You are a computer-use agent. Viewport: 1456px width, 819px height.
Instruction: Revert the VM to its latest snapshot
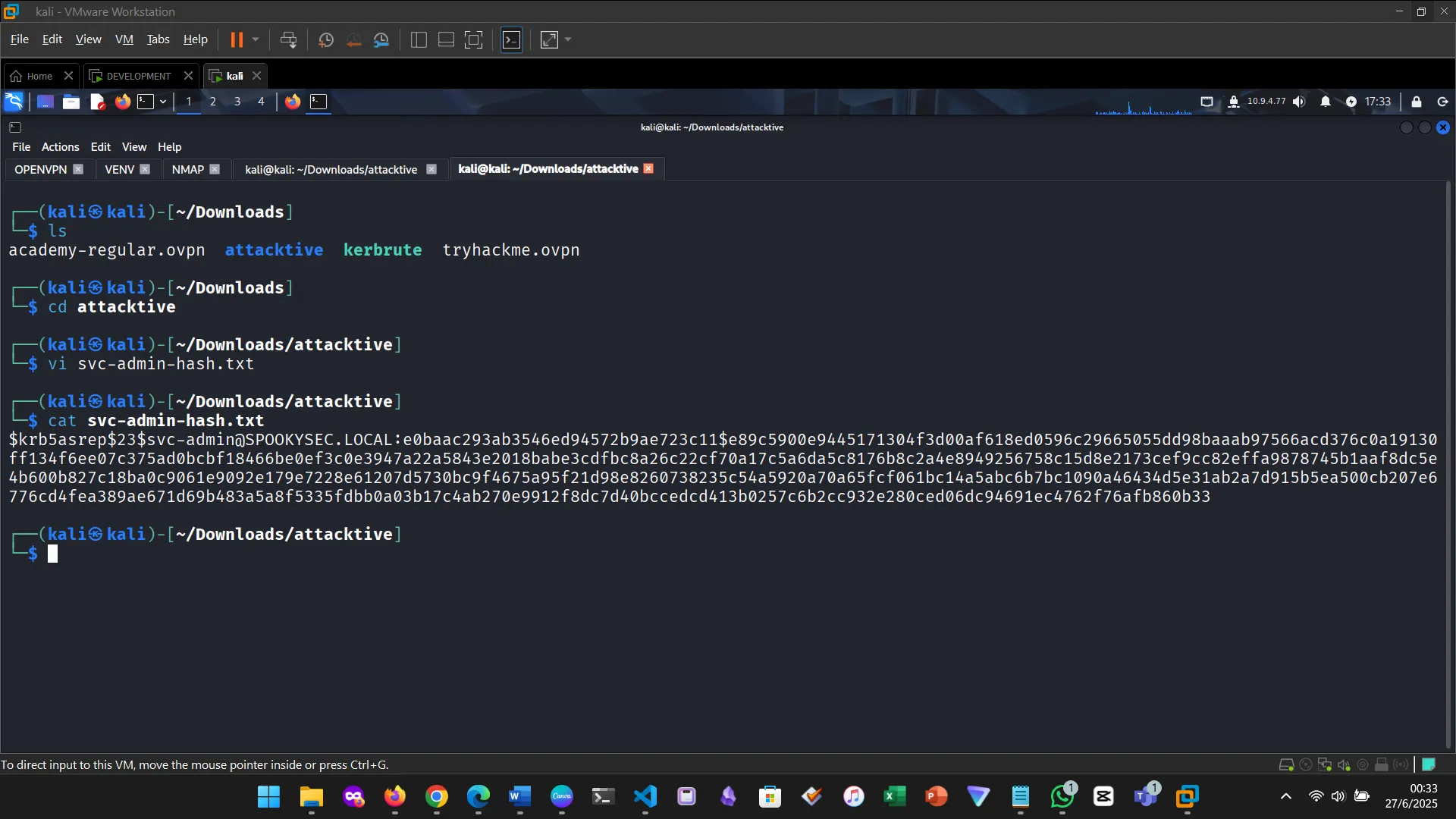point(353,39)
